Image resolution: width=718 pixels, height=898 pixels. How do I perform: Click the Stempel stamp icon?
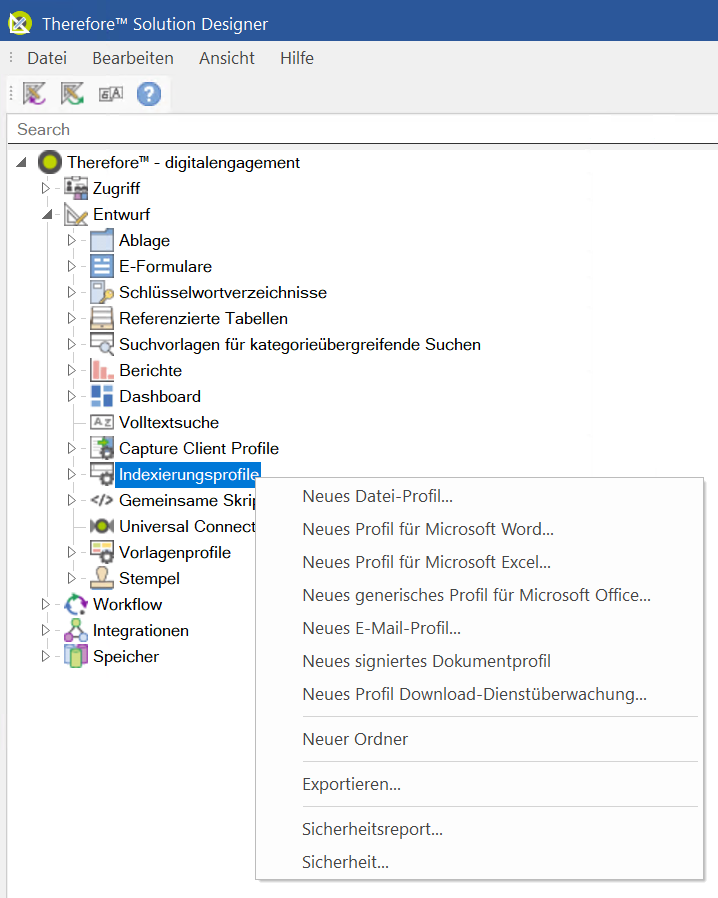click(102, 578)
